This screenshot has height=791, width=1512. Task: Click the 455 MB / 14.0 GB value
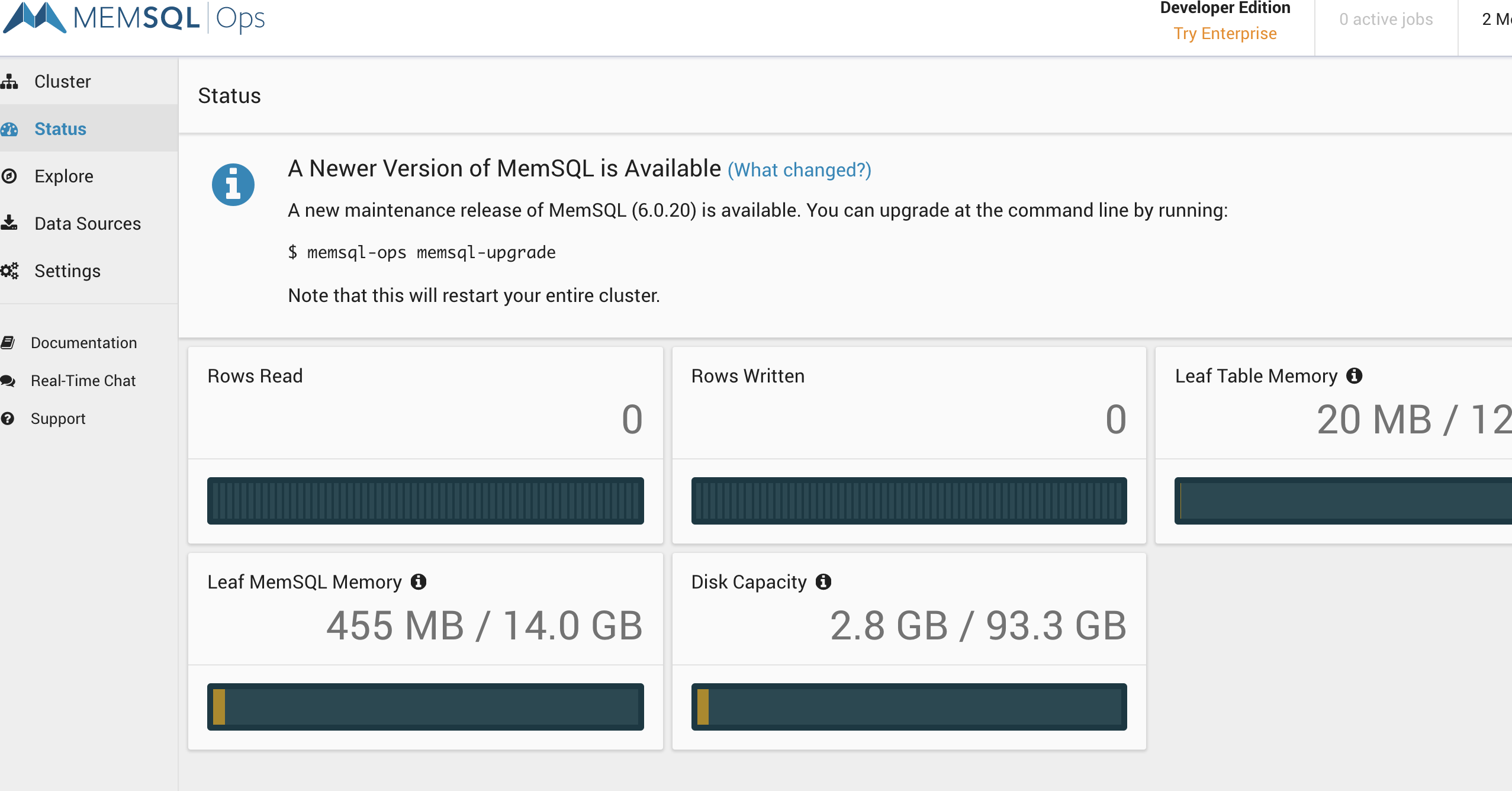[x=484, y=625]
